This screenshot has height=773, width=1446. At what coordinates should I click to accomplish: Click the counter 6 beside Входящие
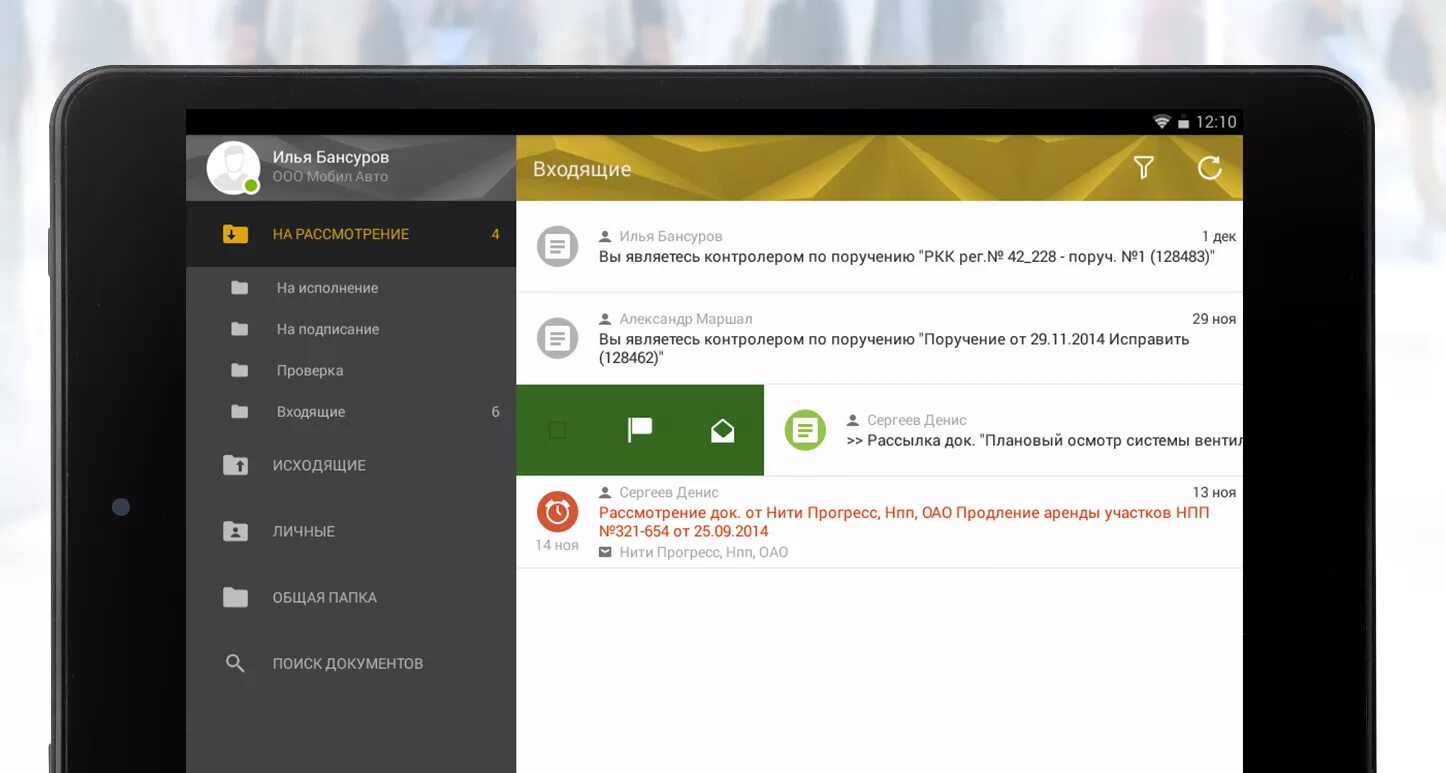click(495, 412)
